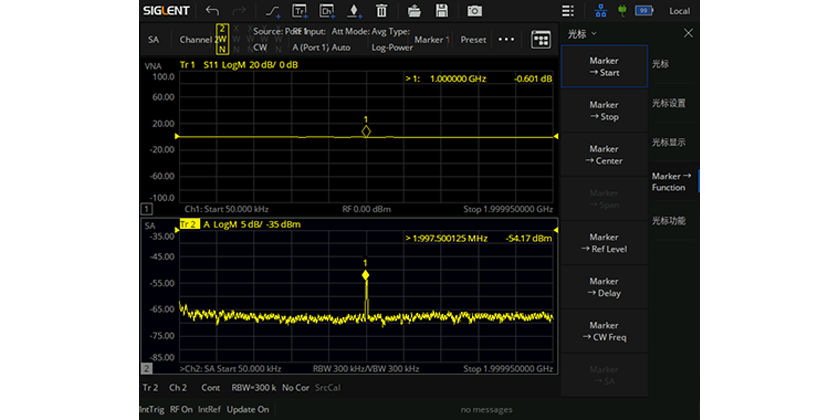The height and width of the screenshot is (420, 840).
Task: Click the floppy disk save icon
Action: coord(441,11)
